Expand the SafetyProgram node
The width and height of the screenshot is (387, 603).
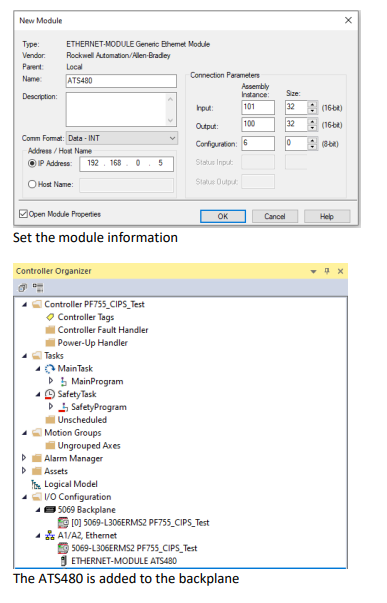(51, 406)
